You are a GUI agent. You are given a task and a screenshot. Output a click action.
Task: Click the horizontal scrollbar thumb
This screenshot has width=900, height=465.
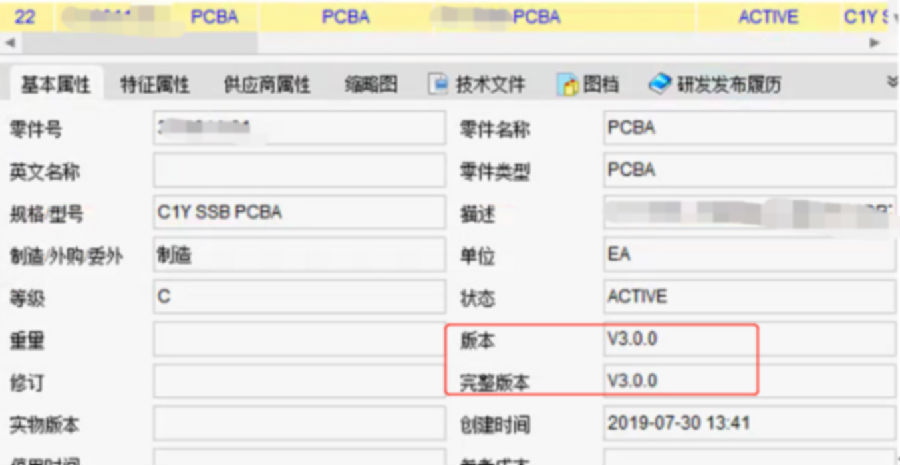point(139,43)
